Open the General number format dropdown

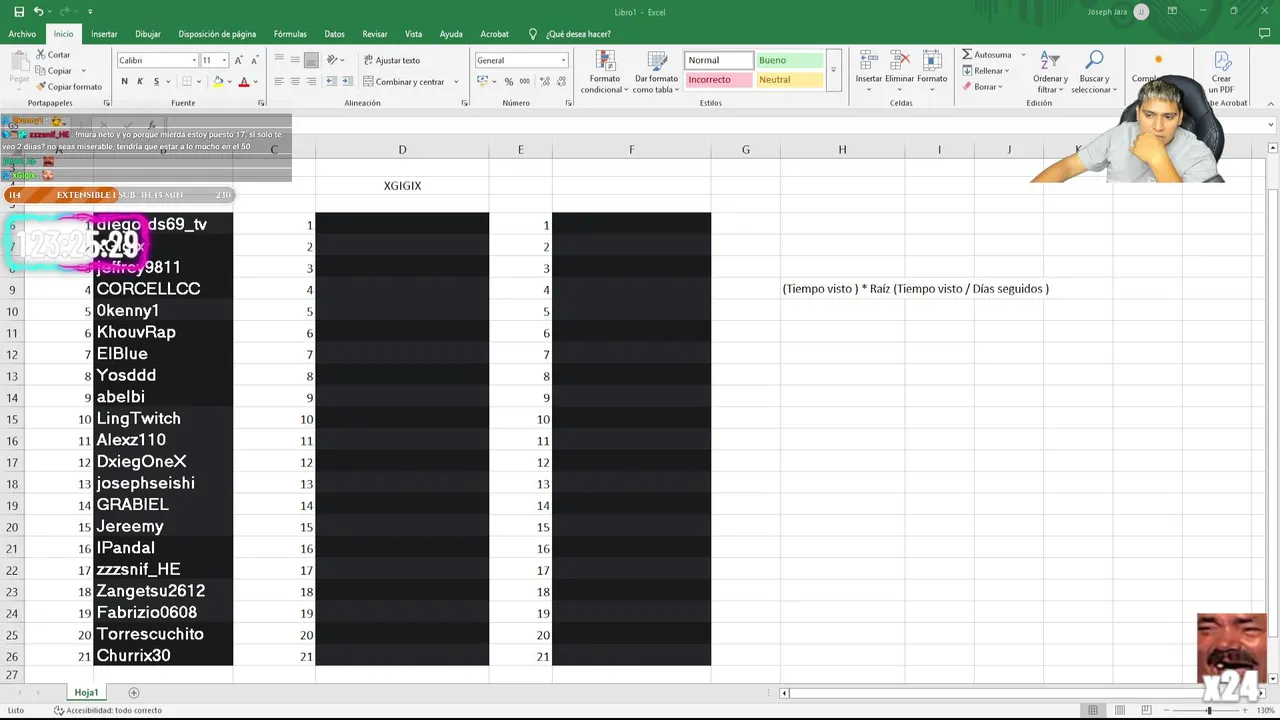pos(563,60)
